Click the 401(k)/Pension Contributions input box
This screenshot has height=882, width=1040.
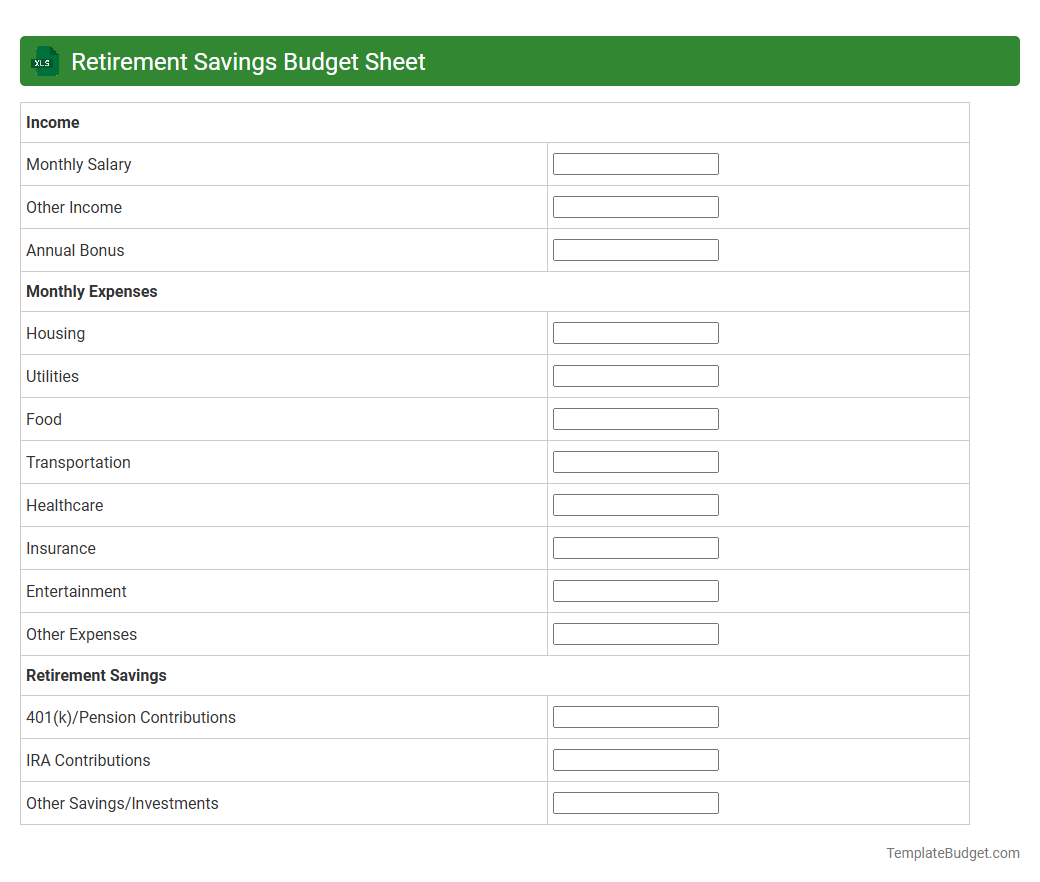(x=635, y=716)
